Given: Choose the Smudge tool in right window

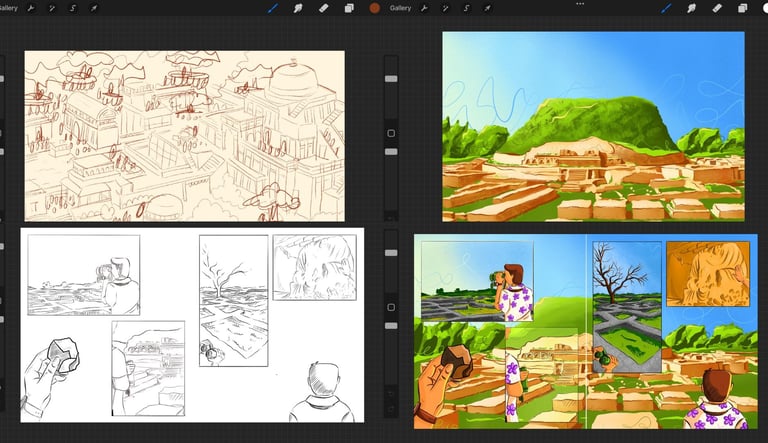Looking at the screenshot, I should point(691,8).
